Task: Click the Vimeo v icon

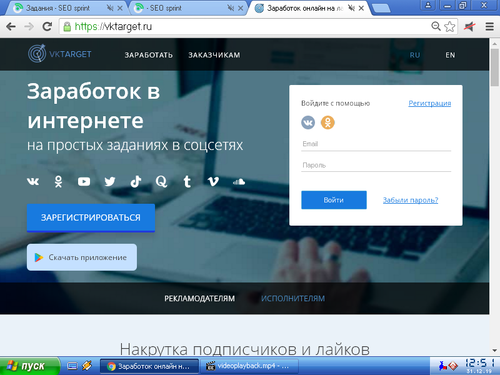Action: [213, 182]
